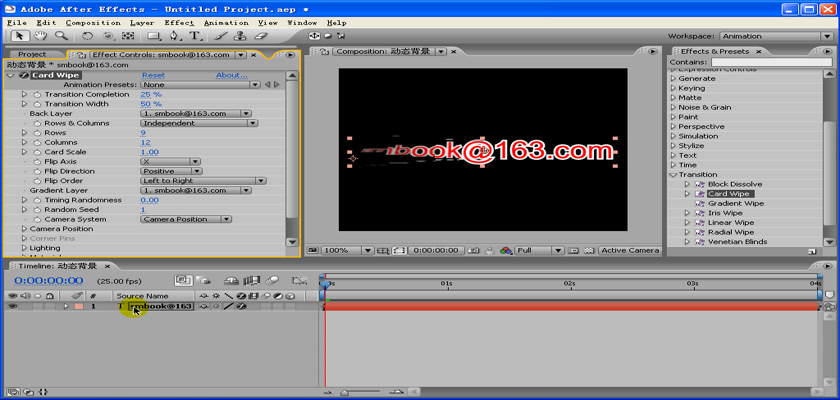Open the Back Layer dropdown
Viewport: 840px width, 400px height.
(196, 114)
